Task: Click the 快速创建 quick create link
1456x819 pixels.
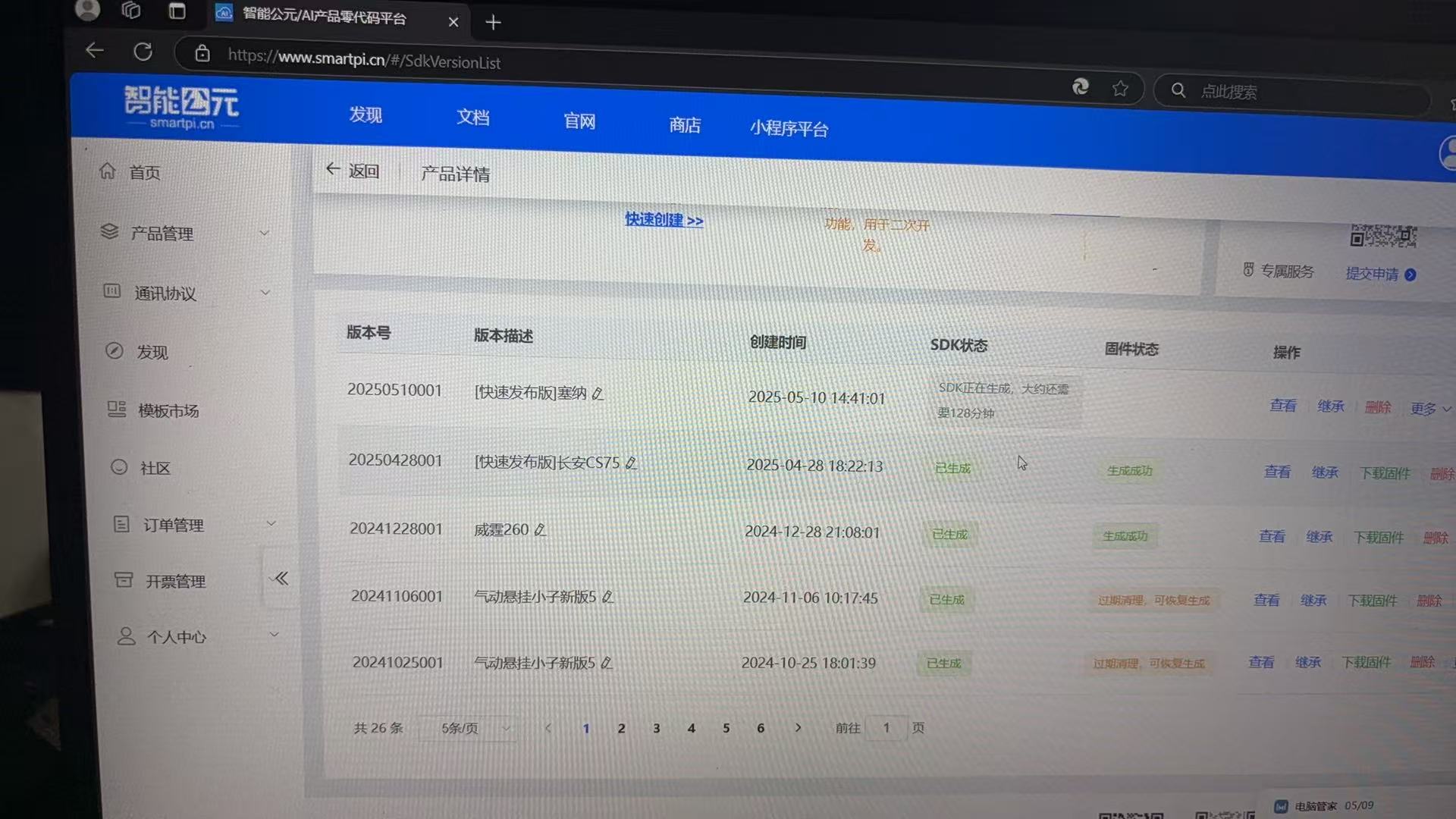Action: click(663, 220)
